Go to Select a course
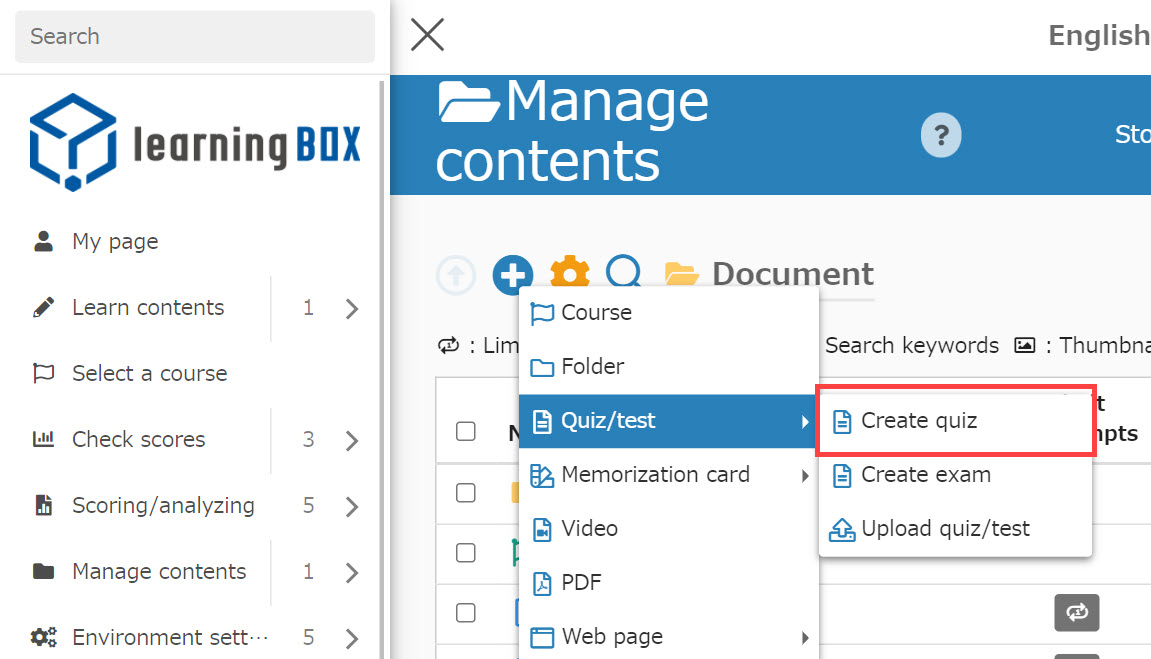Viewport: 1151px width, 659px height. pos(149,374)
